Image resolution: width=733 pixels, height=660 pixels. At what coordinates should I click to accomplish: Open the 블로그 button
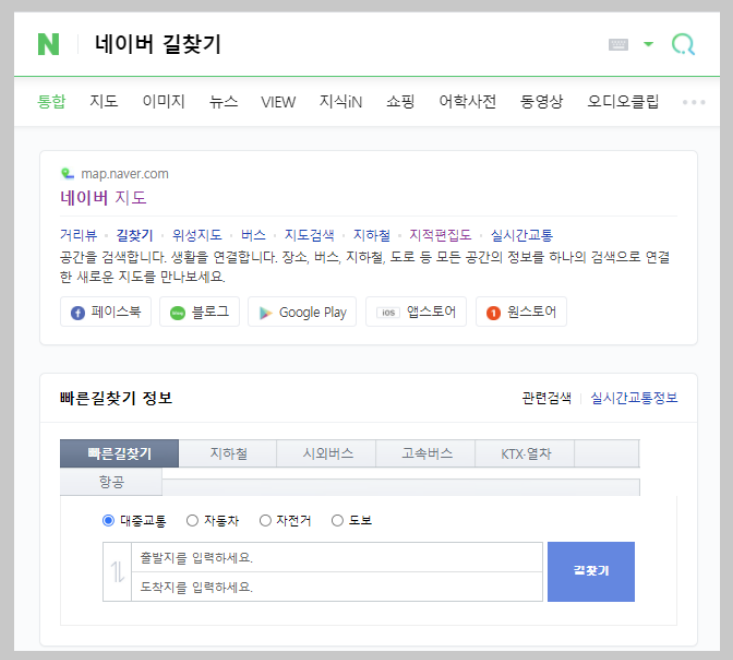(200, 311)
